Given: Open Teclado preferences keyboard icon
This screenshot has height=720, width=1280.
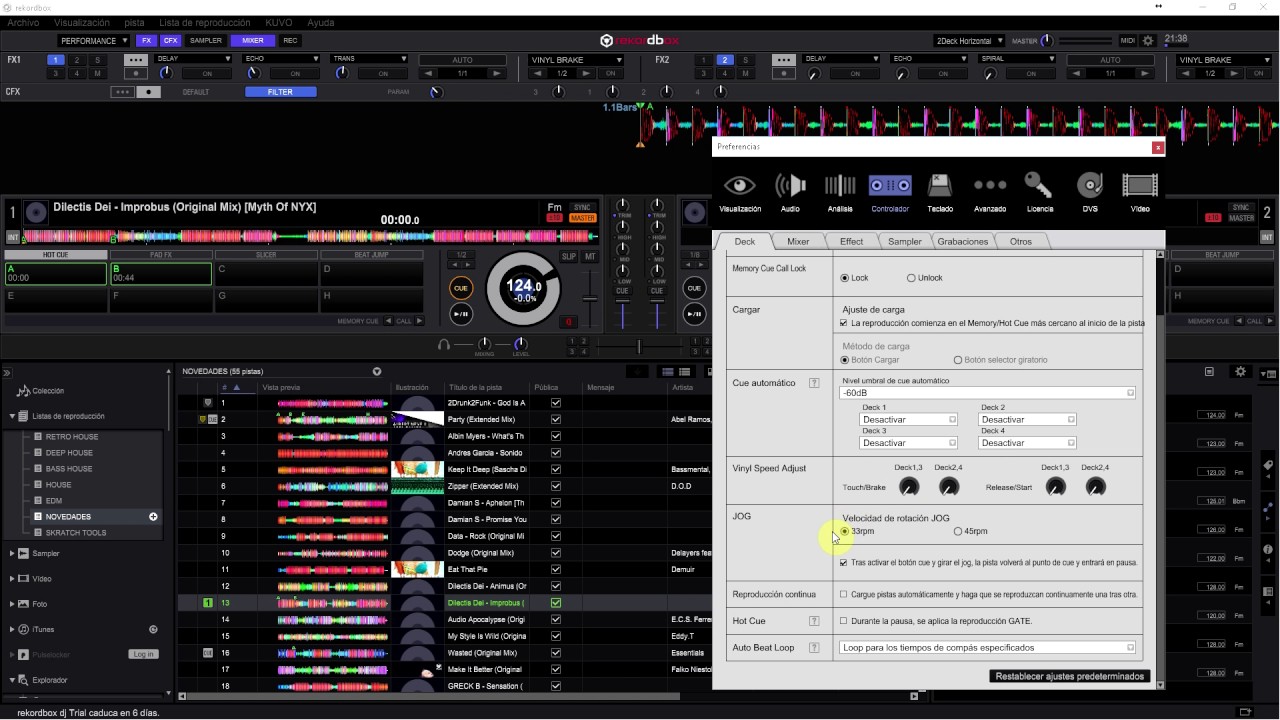Looking at the screenshot, I should point(939,186).
